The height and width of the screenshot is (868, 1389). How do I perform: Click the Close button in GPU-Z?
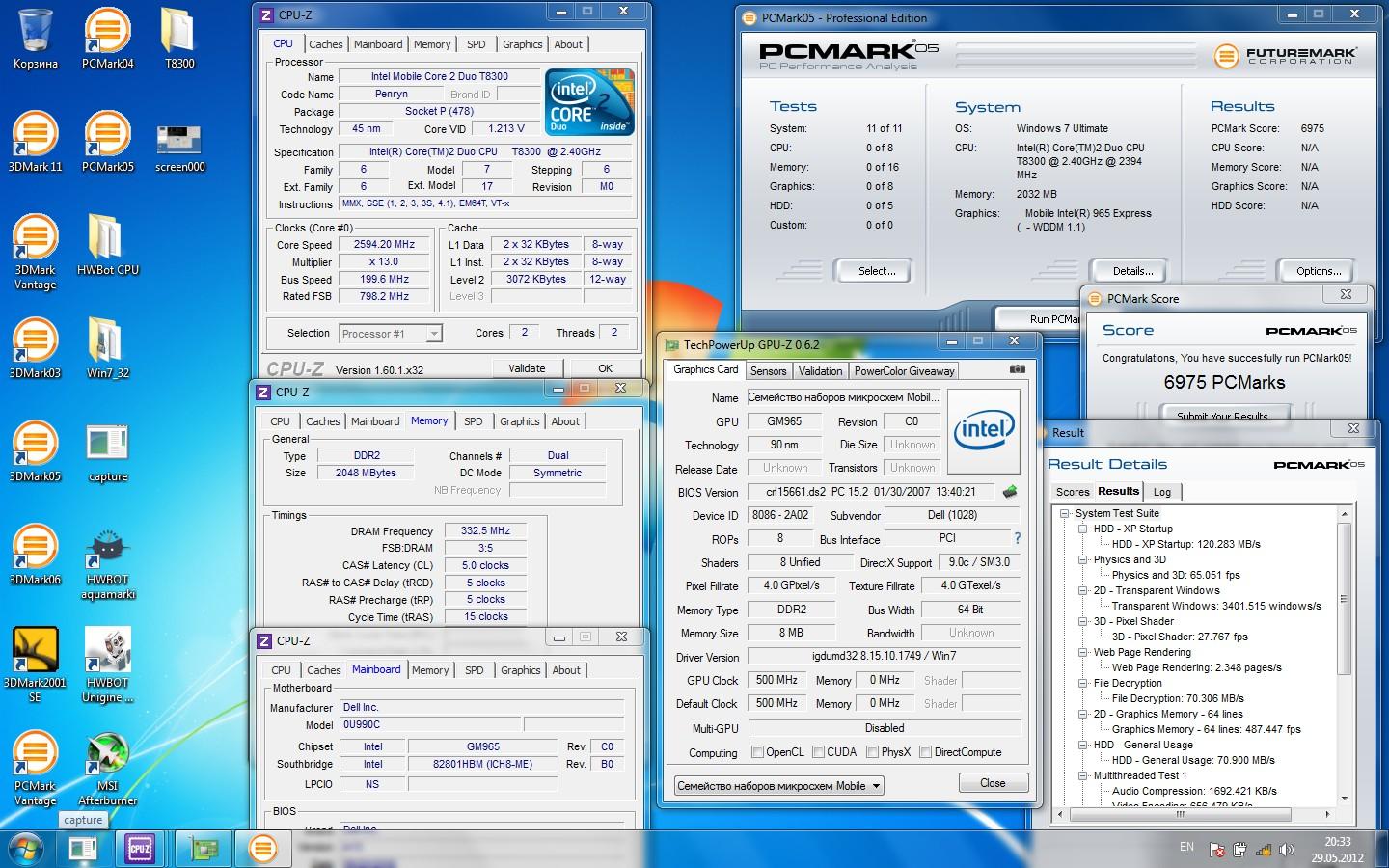(x=993, y=783)
